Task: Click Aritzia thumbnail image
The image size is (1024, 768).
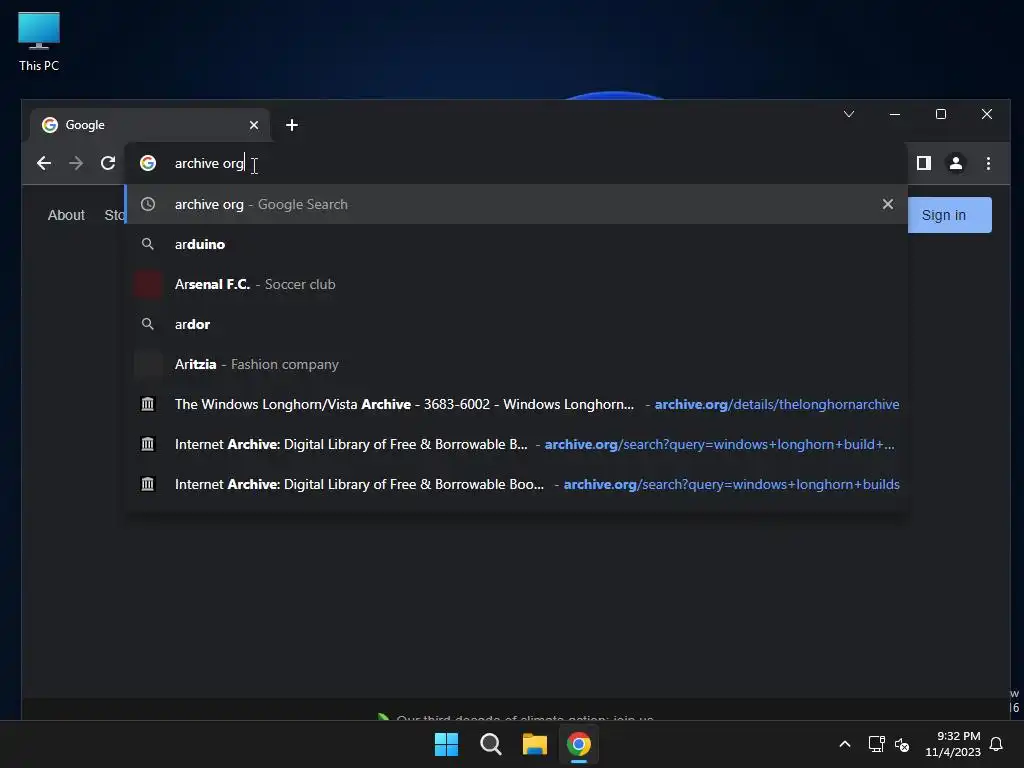Action: (x=148, y=364)
